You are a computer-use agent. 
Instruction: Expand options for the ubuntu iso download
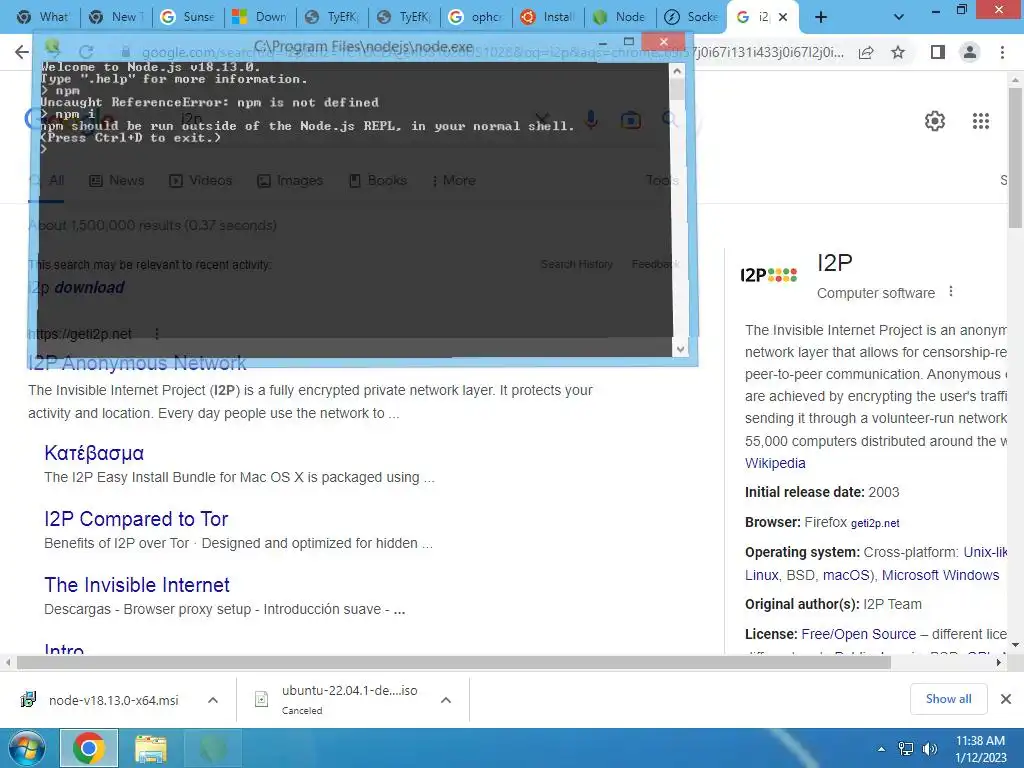pyautogui.click(x=446, y=700)
